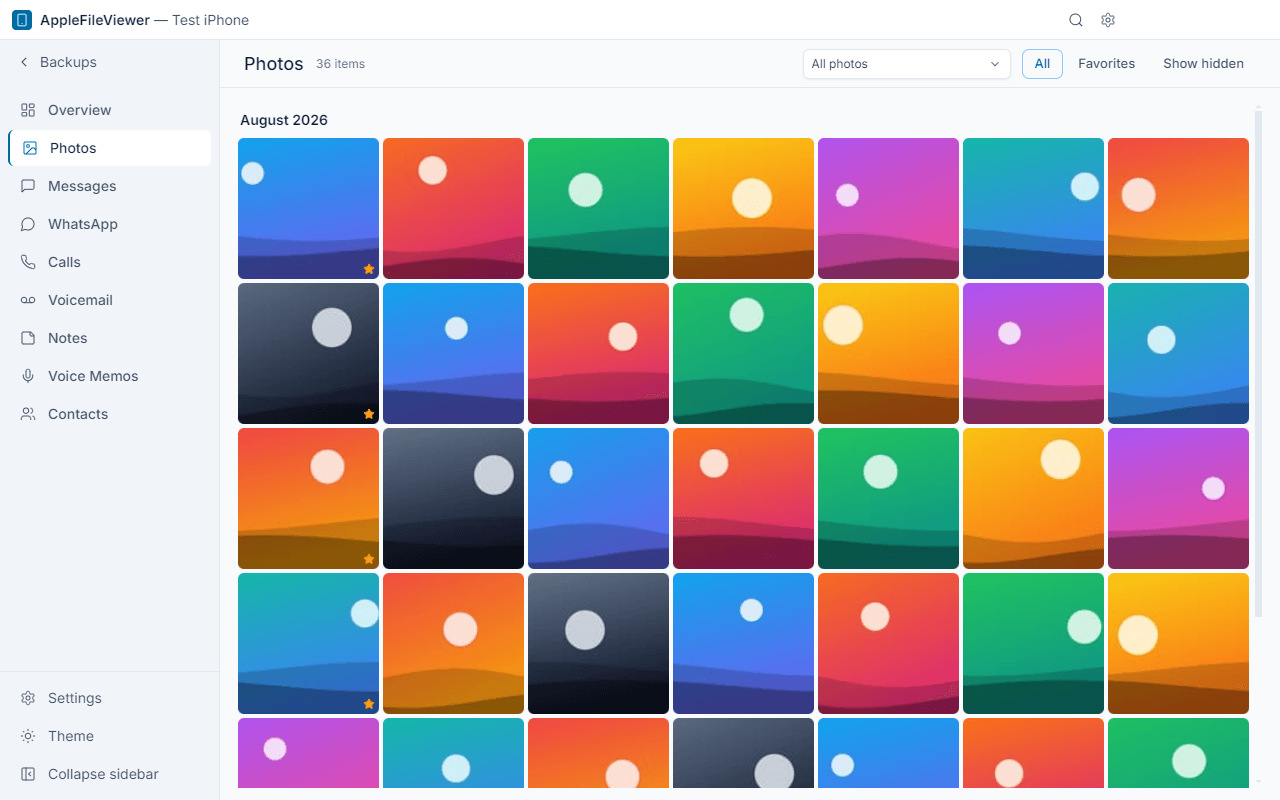Click the Theme sun icon
Image resolution: width=1280 pixels, height=800 pixels.
coord(28,736)
